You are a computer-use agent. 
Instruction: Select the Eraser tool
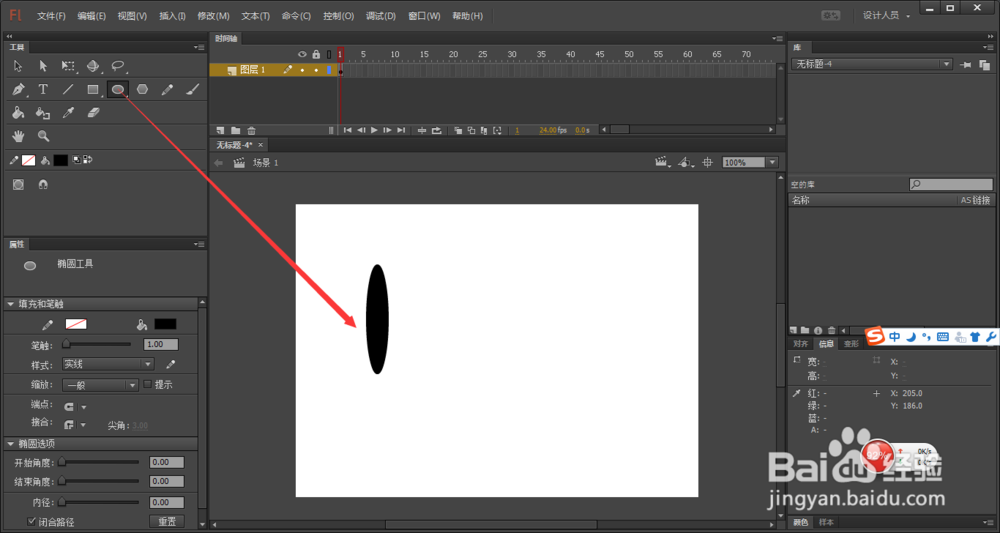point(93,113)
